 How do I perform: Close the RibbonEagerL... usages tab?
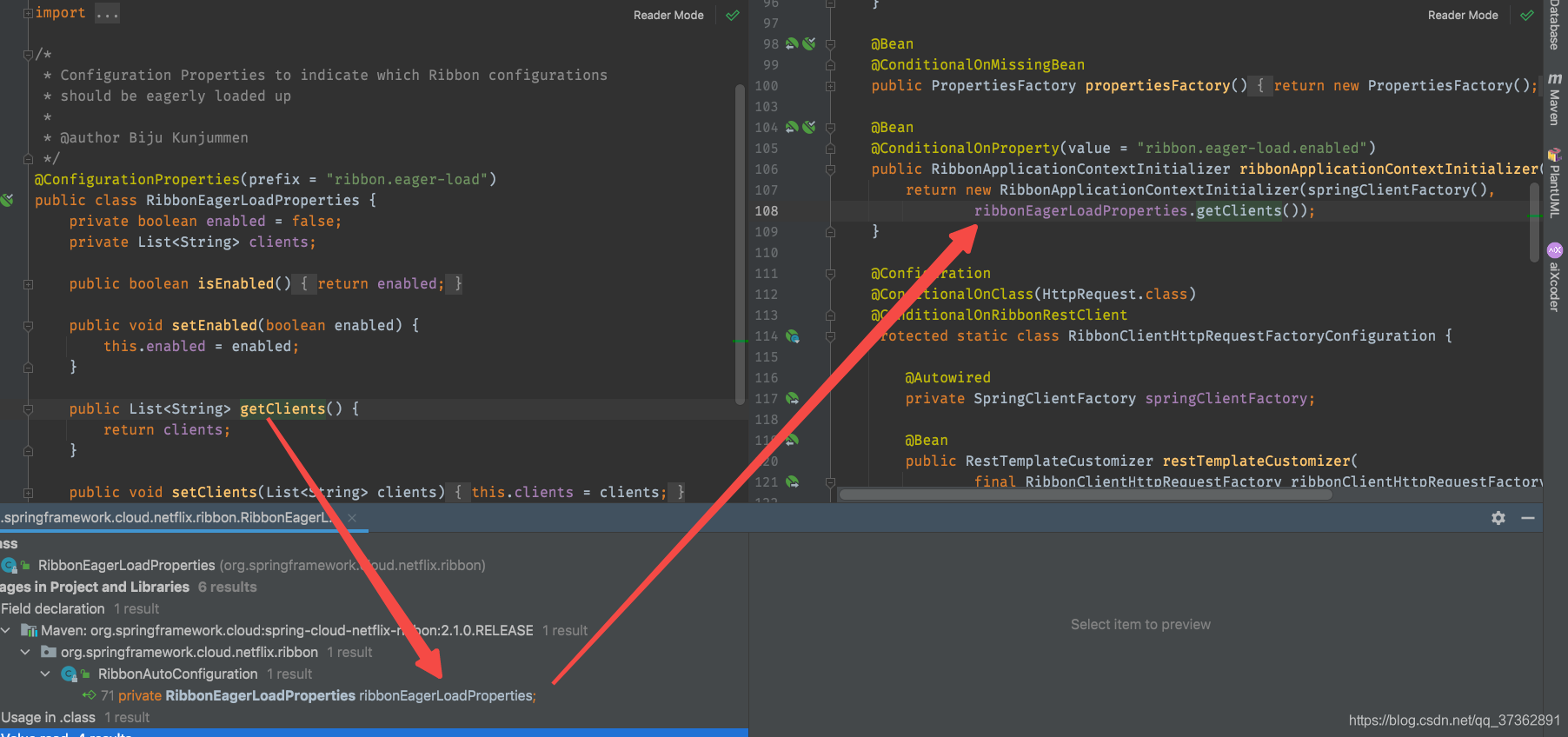pos(352,518)
